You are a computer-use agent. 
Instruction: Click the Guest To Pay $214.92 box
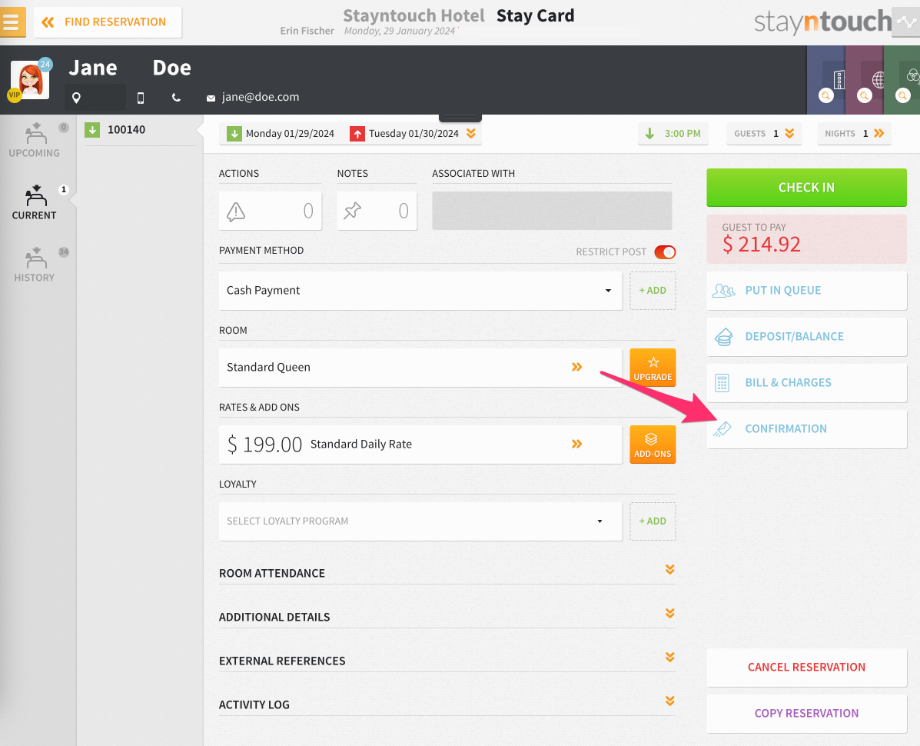[806, 239]
